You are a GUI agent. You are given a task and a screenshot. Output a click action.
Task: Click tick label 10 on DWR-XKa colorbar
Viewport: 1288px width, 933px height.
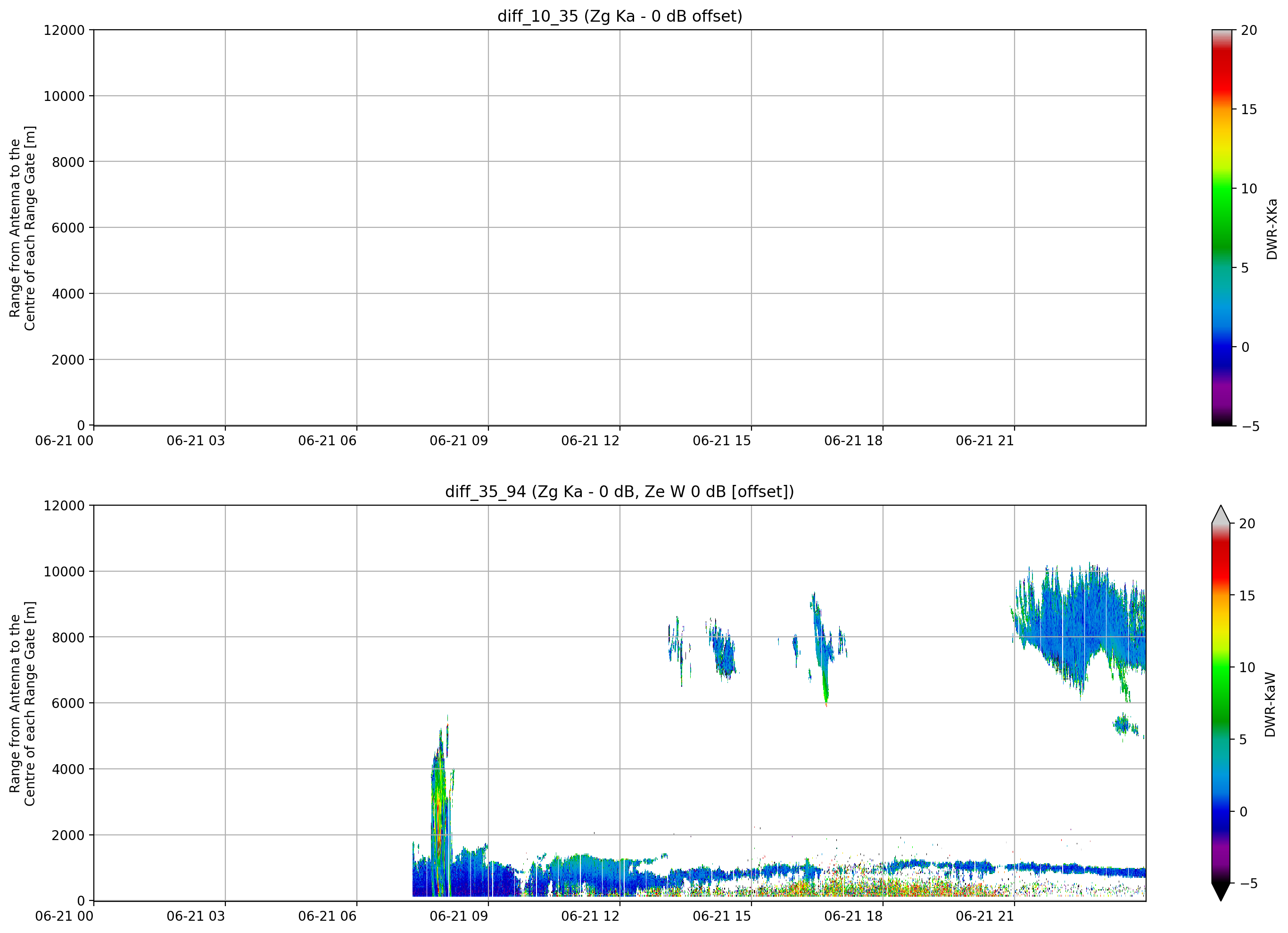coord(1249,189)
